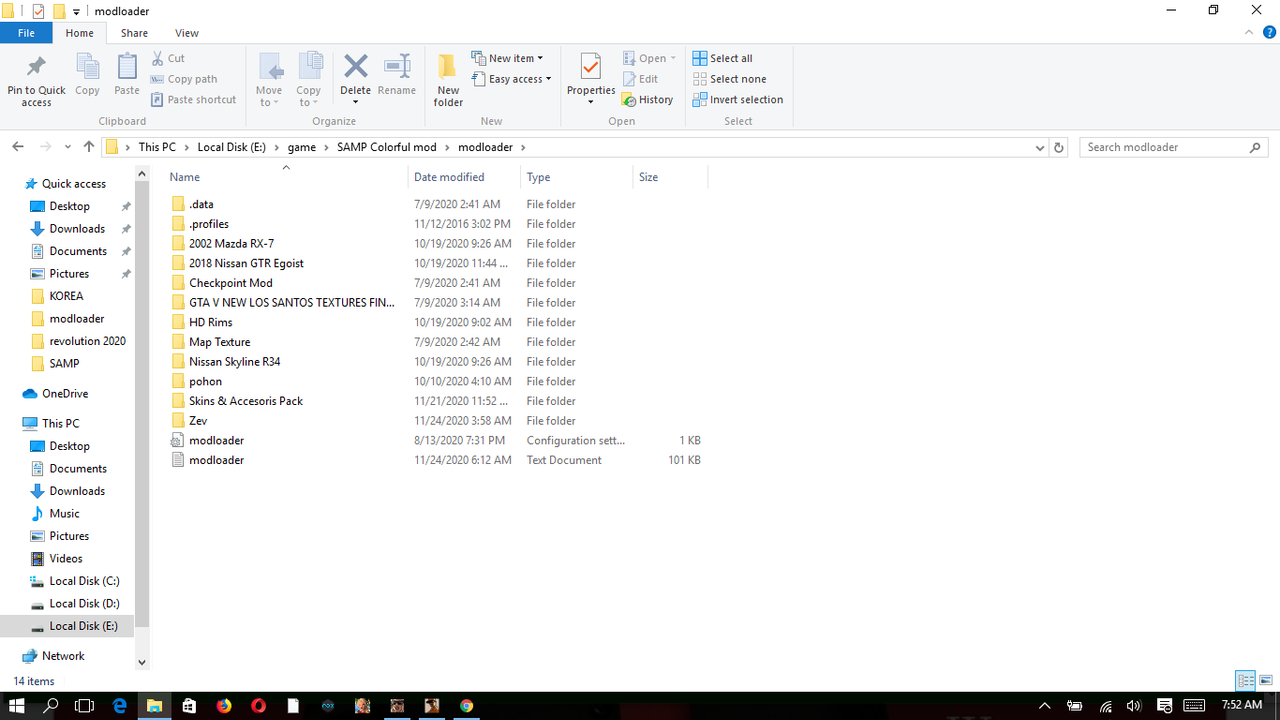Click Paste shortcut in the ribbon
Image resolution: width=1280 pixels, height=720 pixels.
(194, 99)
